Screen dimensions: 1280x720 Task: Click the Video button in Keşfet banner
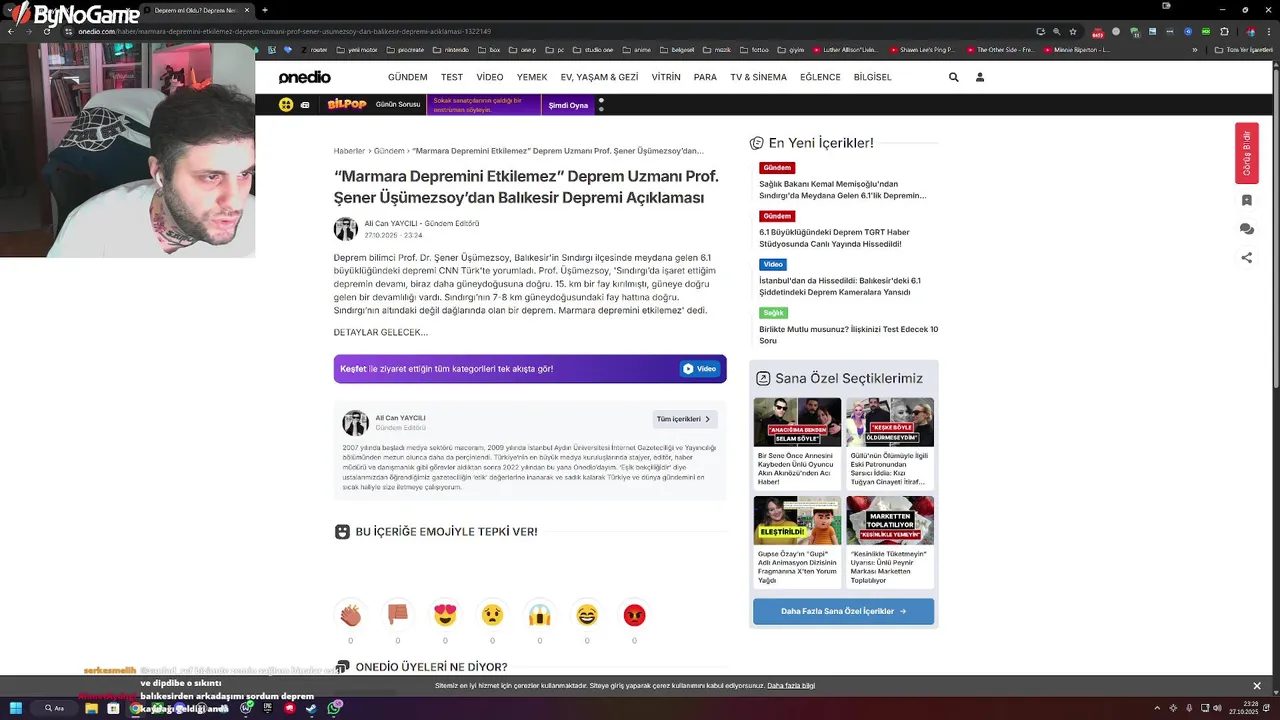coord(700,369)
